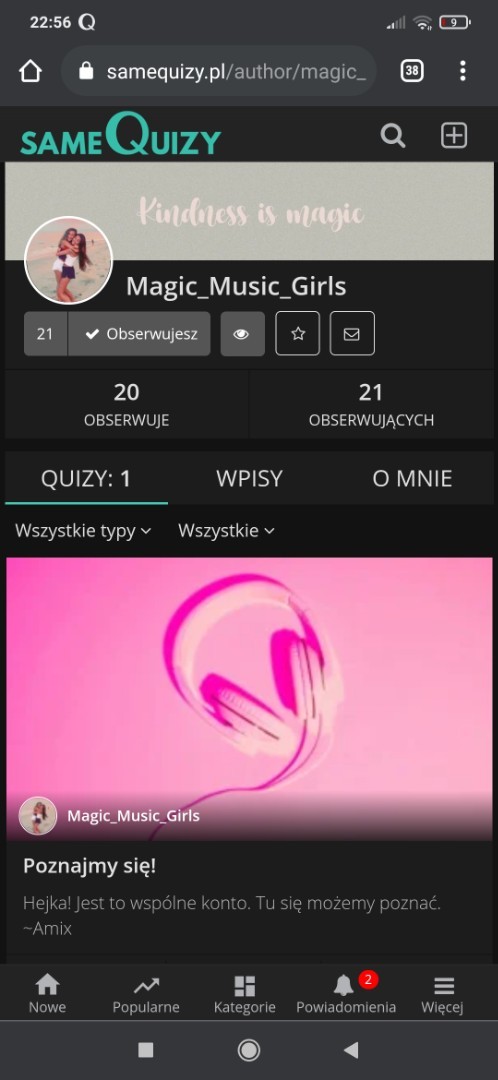Open the search magnifier icon
The height and width of the screenshot is (1080, 498).
(x=393, y=136)
